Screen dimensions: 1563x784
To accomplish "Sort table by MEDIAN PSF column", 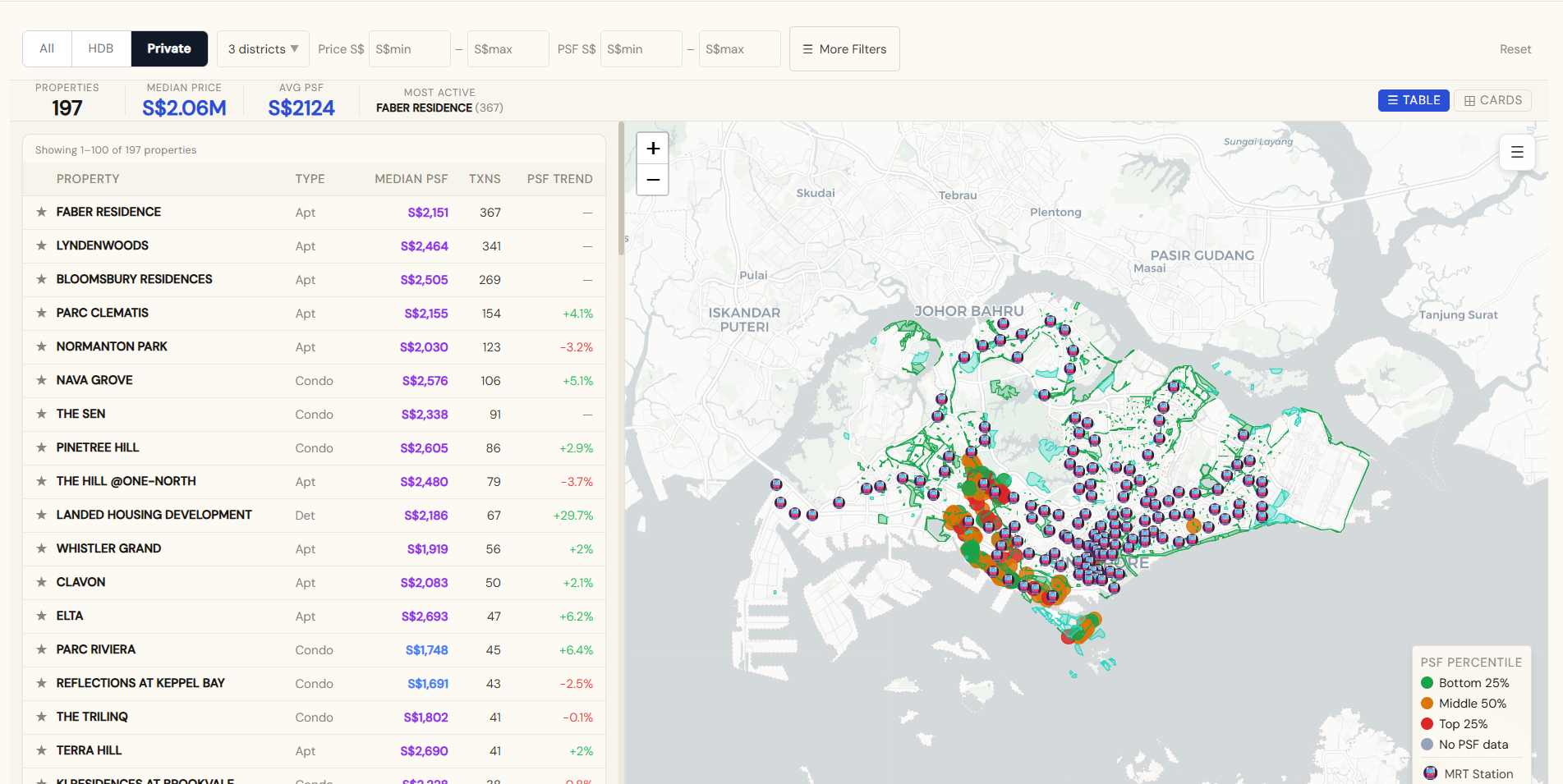I will pyautogui.click(x=411, y=179).
